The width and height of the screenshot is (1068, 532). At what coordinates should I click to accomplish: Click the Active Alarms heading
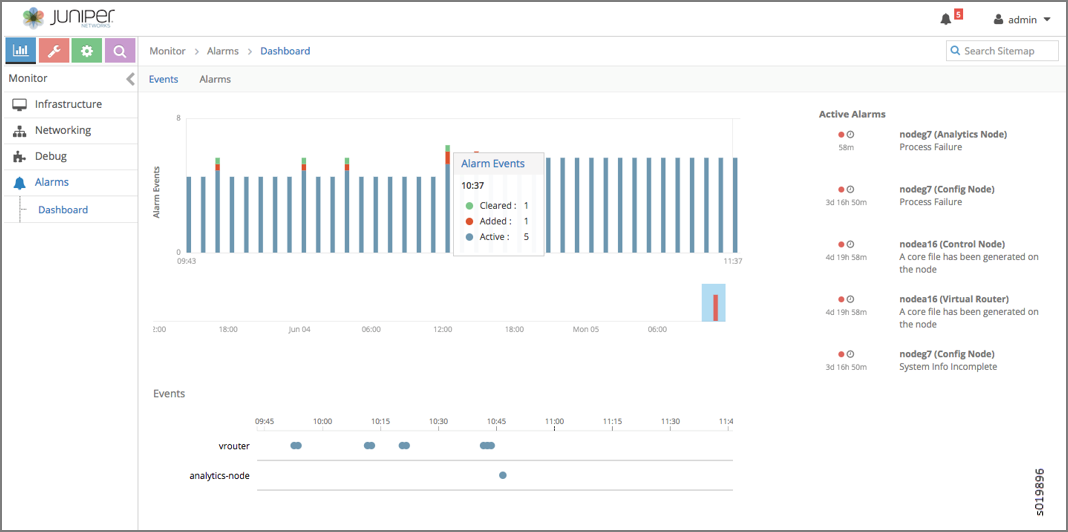coord(852,114)
